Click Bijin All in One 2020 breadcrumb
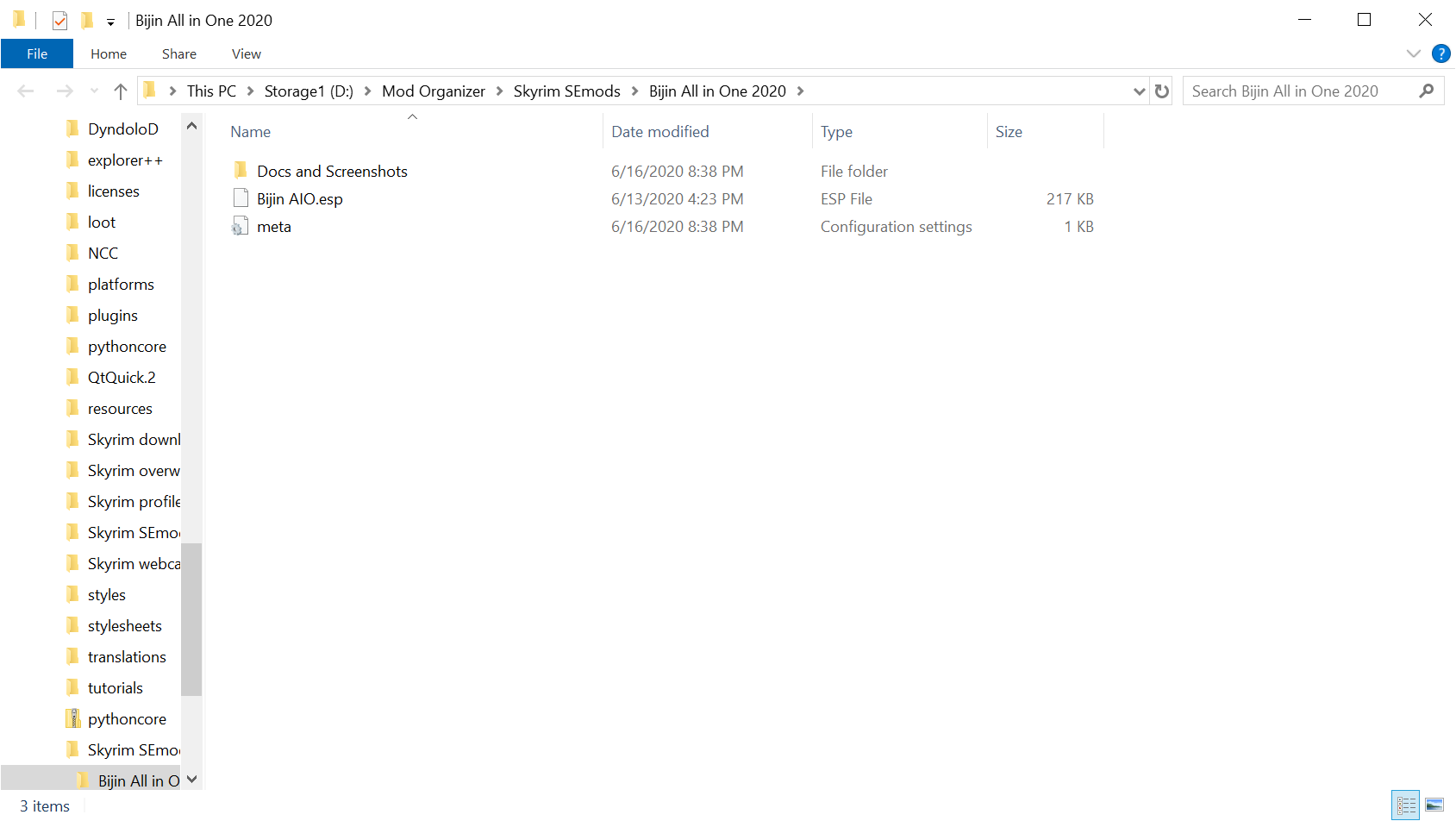1456x821 pixels. [717, 91]
